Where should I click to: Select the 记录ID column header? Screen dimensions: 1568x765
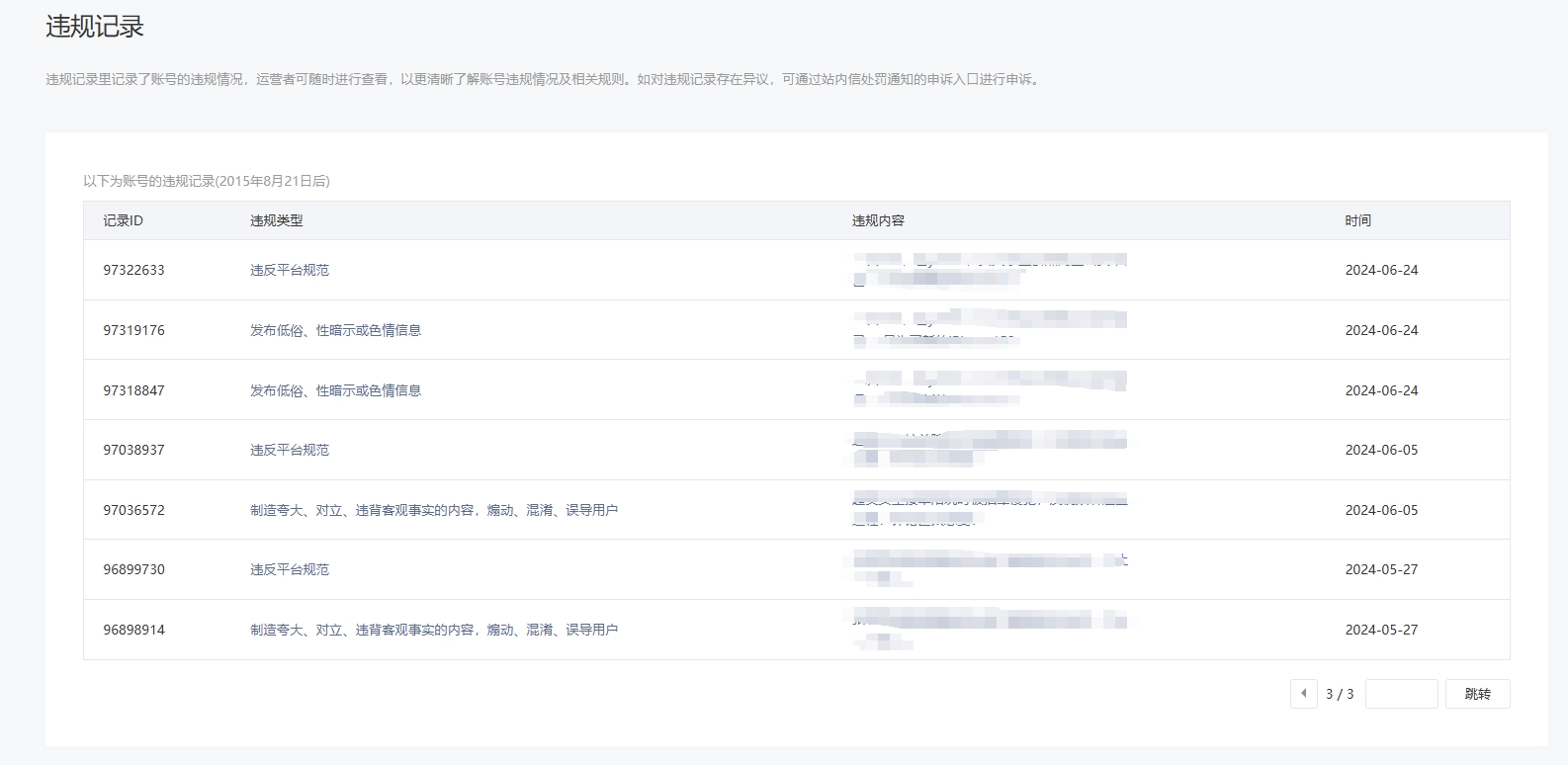(x=123, y=220)
